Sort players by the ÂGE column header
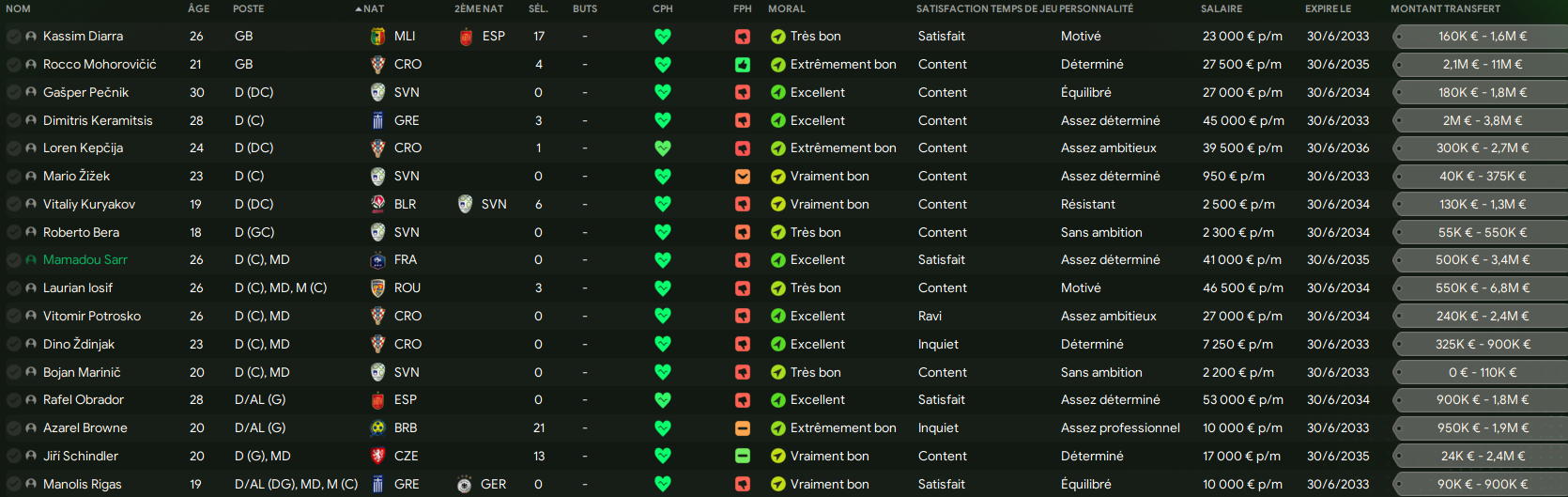Image resolution: width=1568 pixels, height=497 pixels. click(199, 8)
